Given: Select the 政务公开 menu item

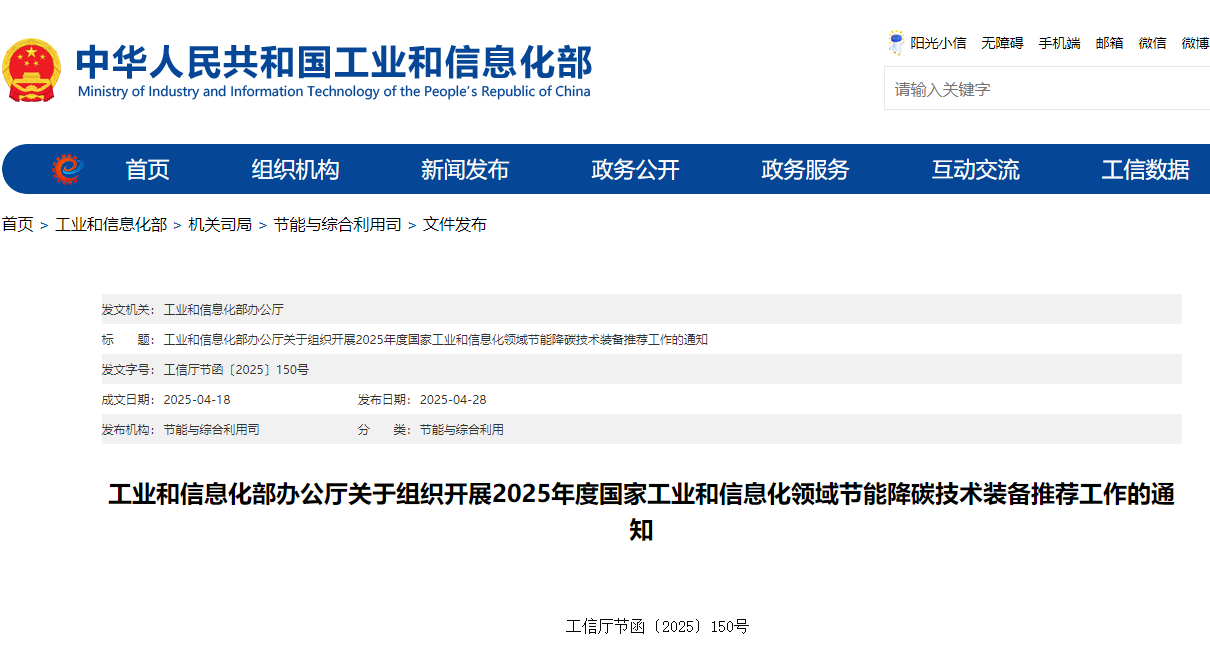Looking at the screenshot, I should (x=635, y=170).
